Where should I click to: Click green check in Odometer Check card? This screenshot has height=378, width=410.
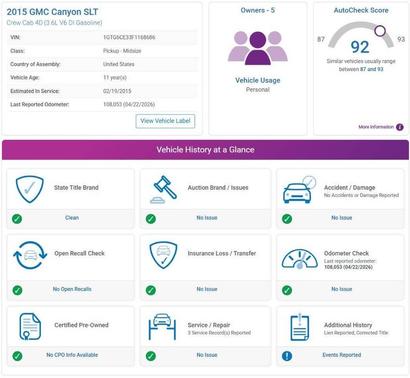(287, 290)
